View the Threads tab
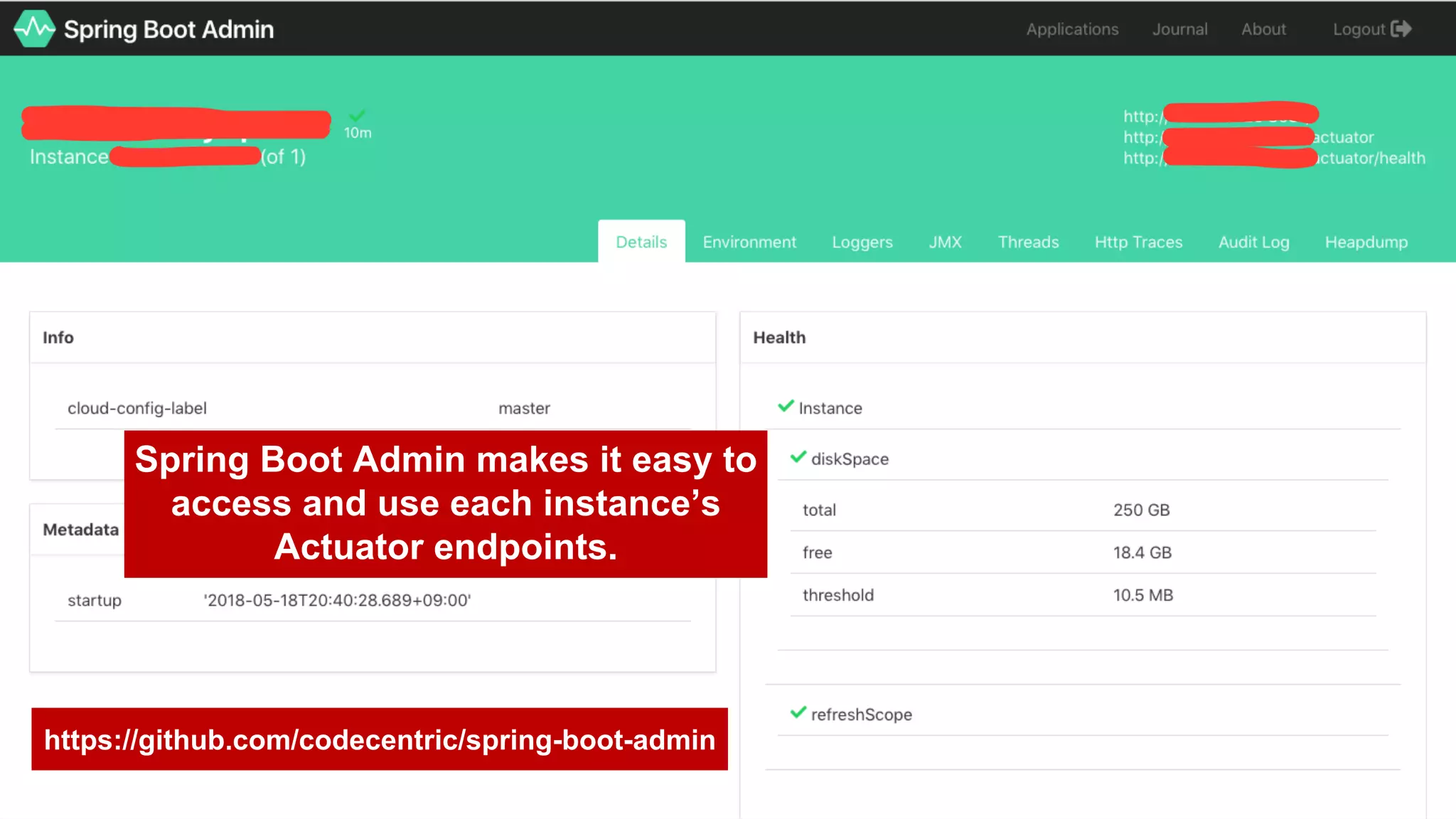The image size is (1456, 819). coord(1028,242)
